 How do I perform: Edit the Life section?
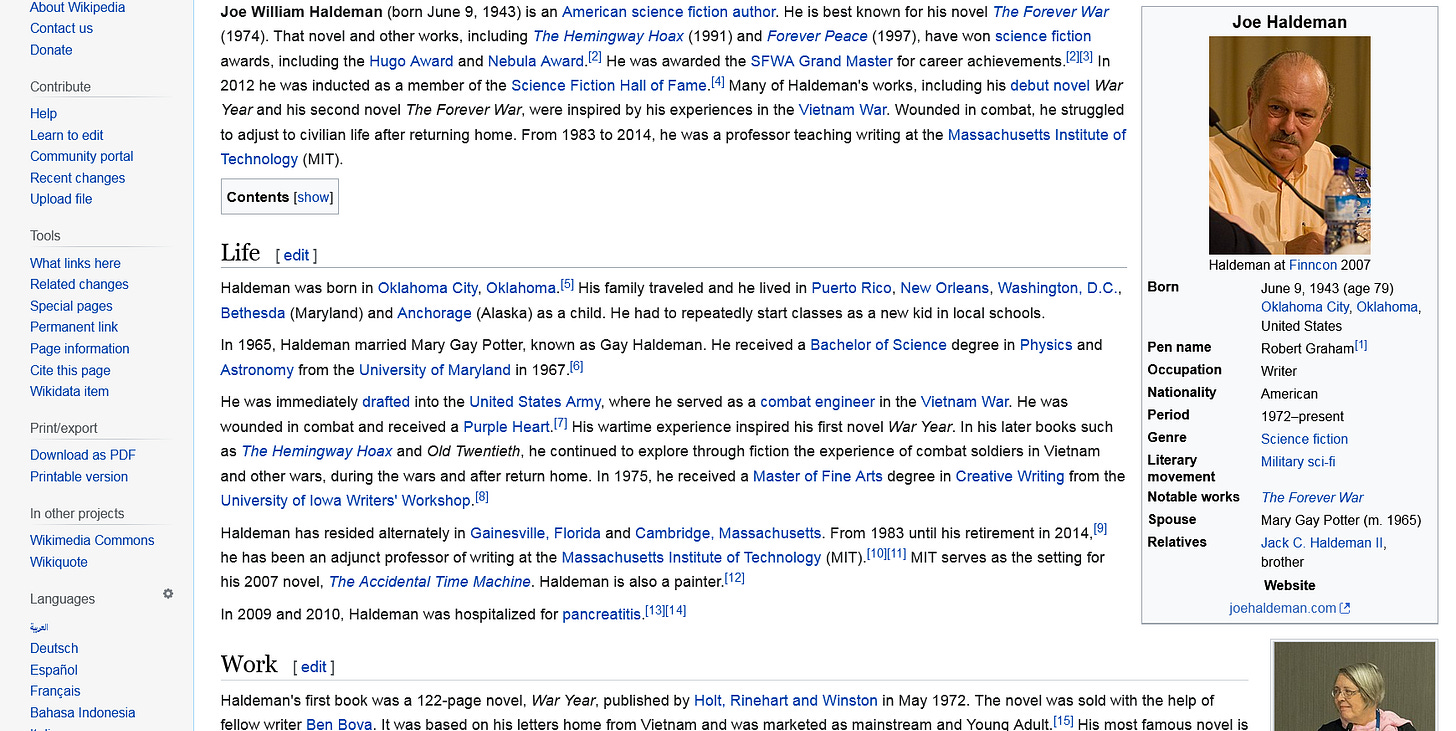point(296,255)
